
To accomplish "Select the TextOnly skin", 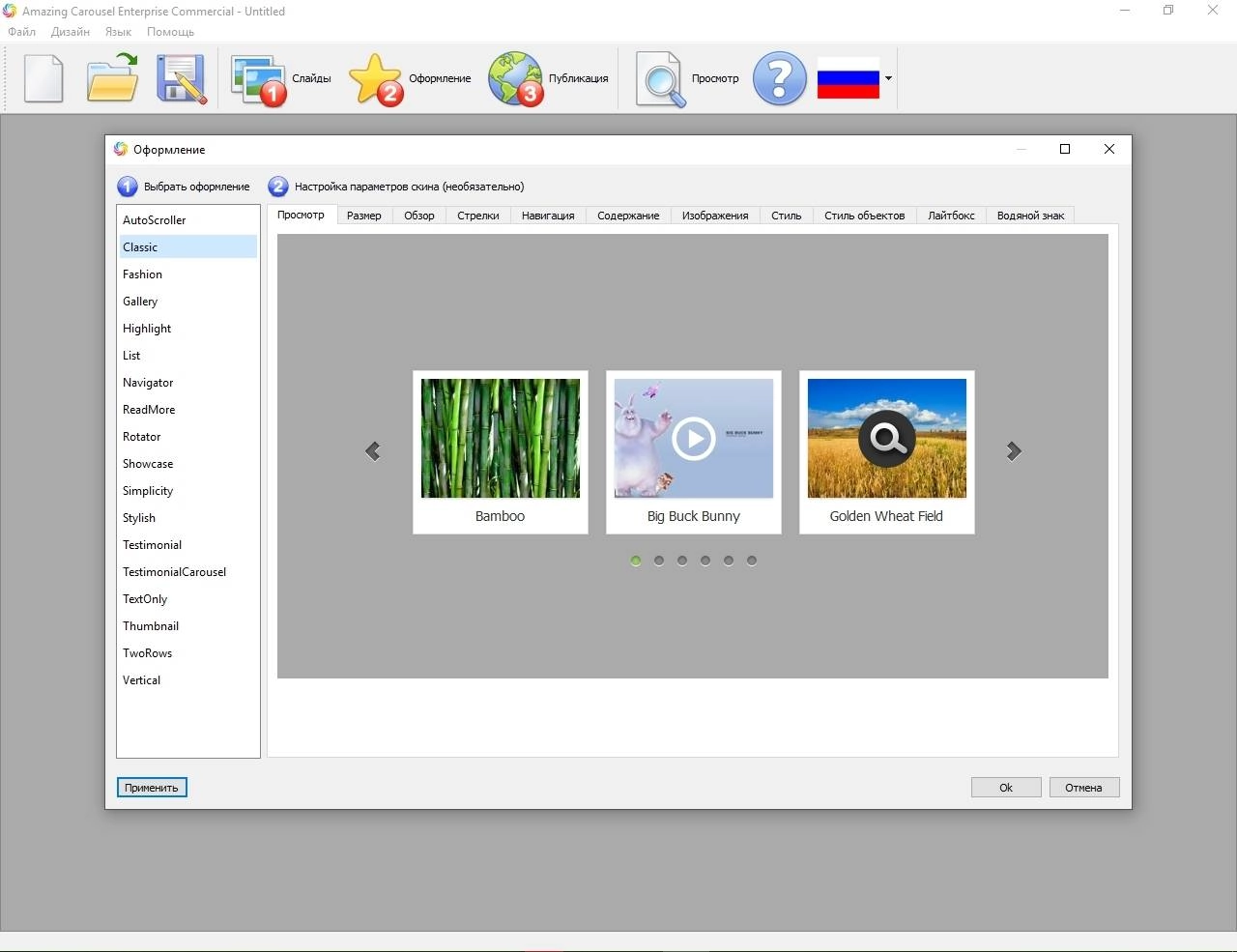I will tap(188, 599).
